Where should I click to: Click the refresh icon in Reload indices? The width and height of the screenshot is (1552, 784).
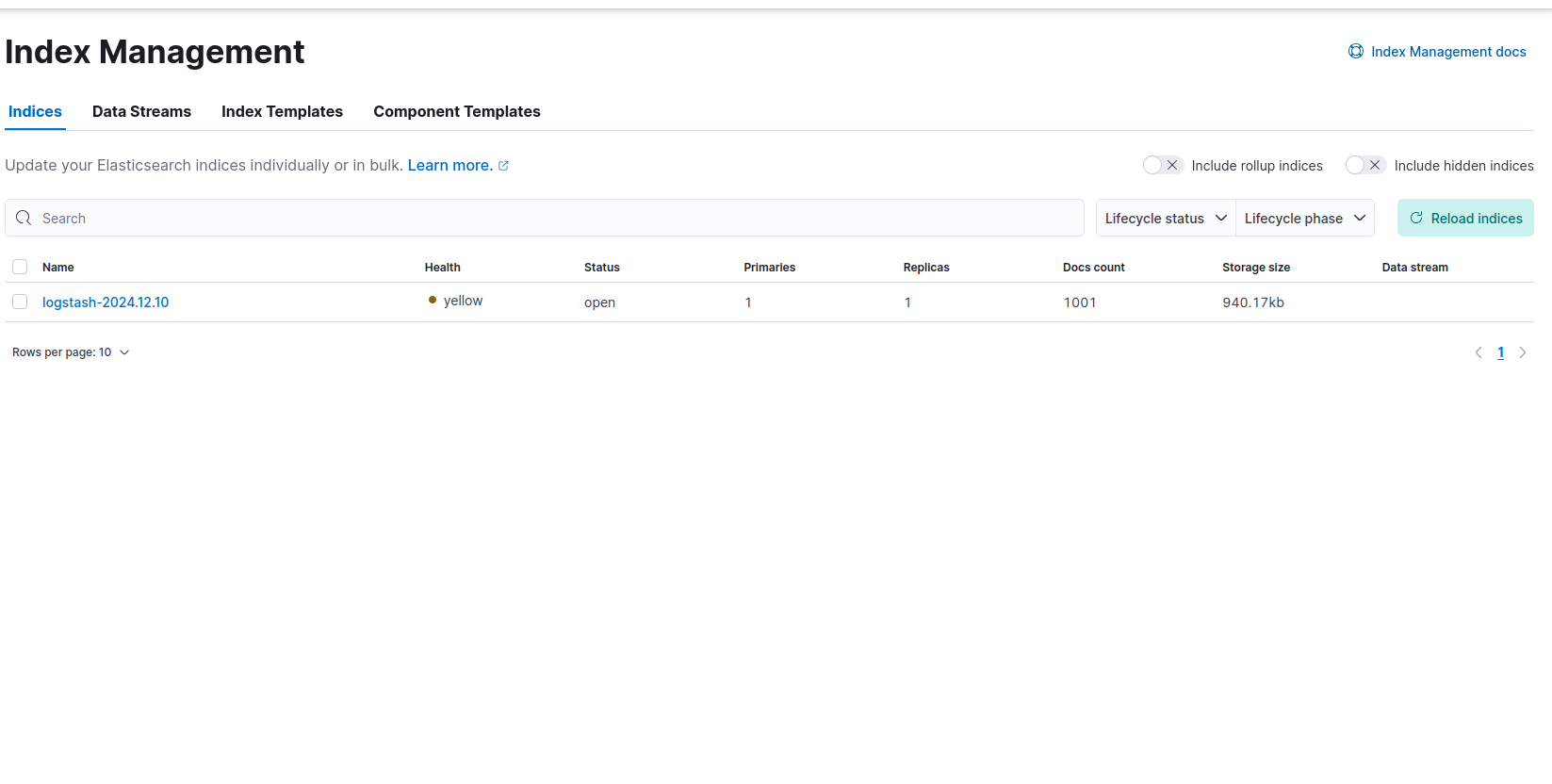[x=1415, y=218]
